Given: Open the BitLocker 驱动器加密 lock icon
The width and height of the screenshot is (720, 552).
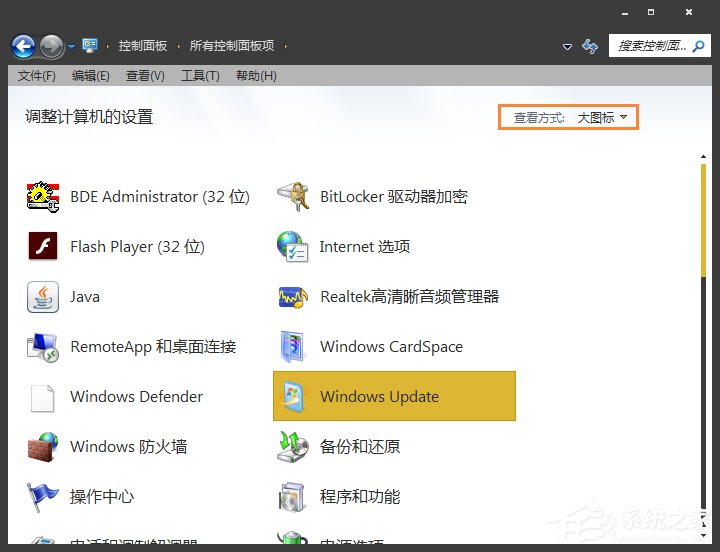Looking at the screenshot, I should pyautogui.click(x=293, y=197).
